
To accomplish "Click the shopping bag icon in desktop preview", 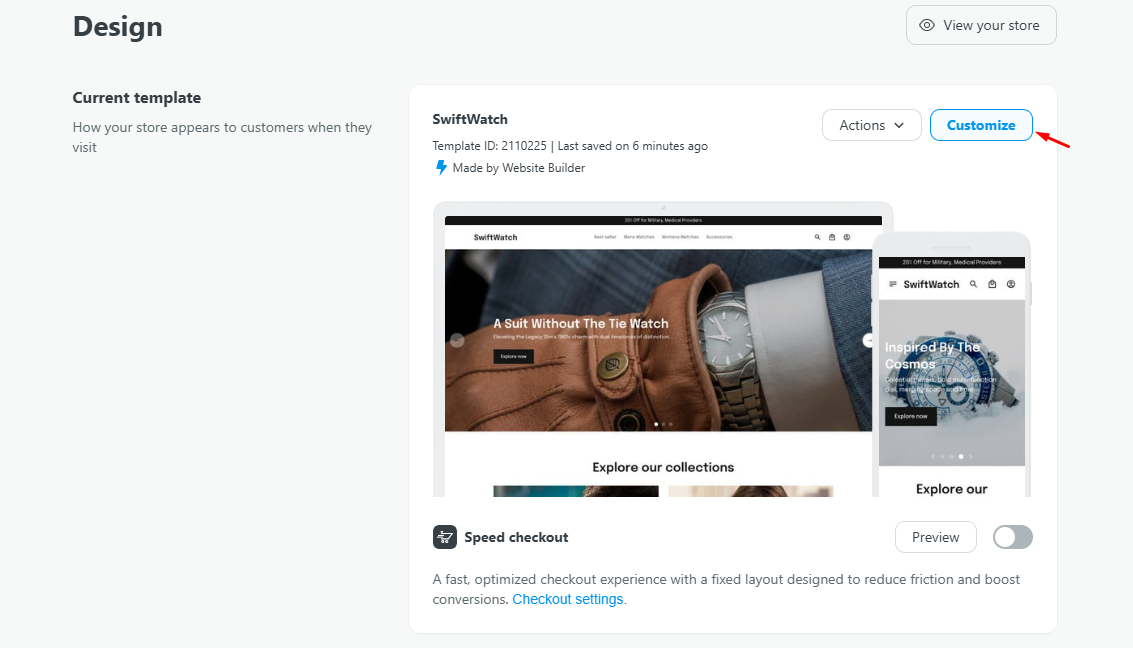I will tap(831, 237).
